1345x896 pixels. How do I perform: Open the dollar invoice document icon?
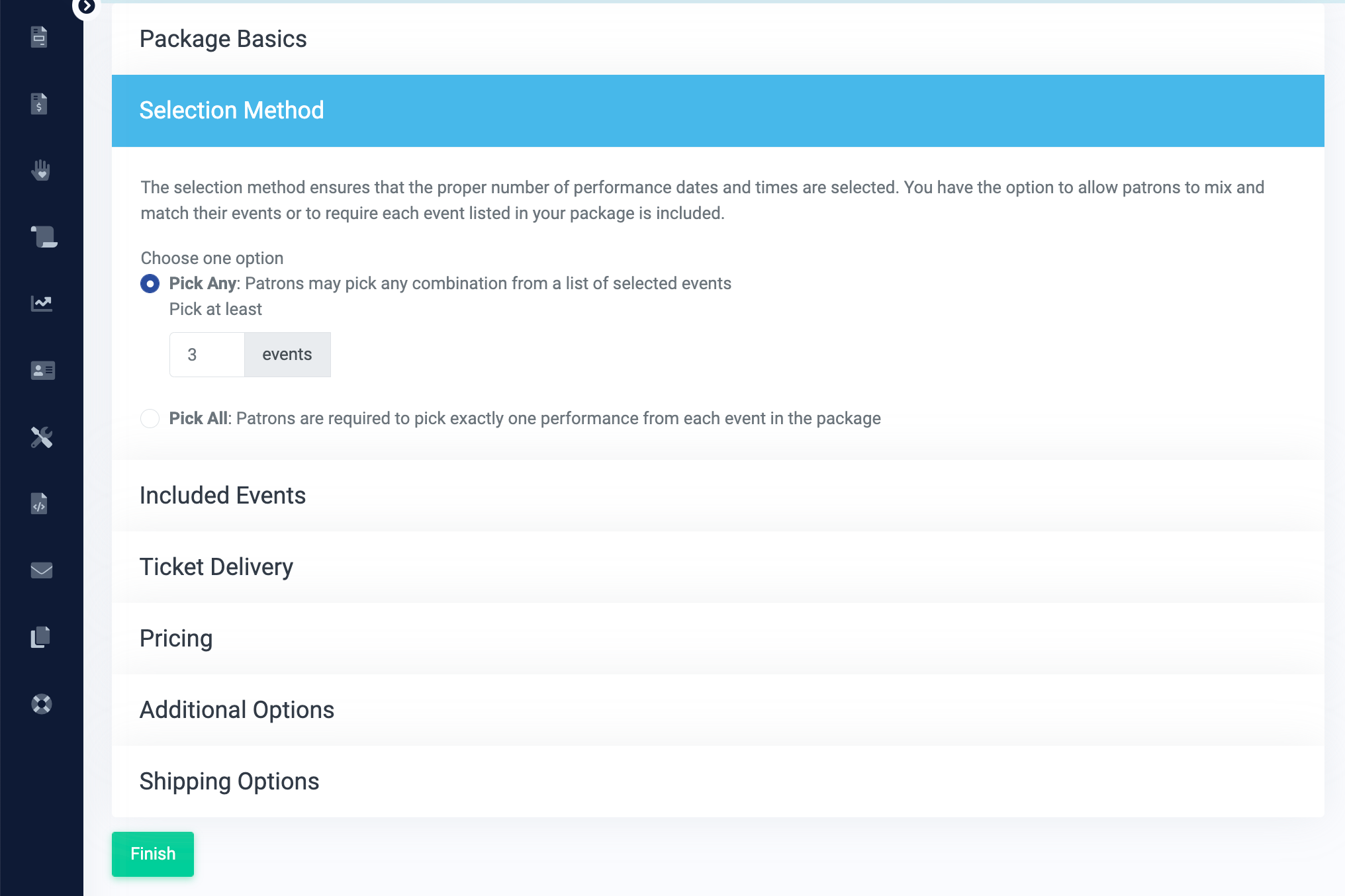(40, 104)
